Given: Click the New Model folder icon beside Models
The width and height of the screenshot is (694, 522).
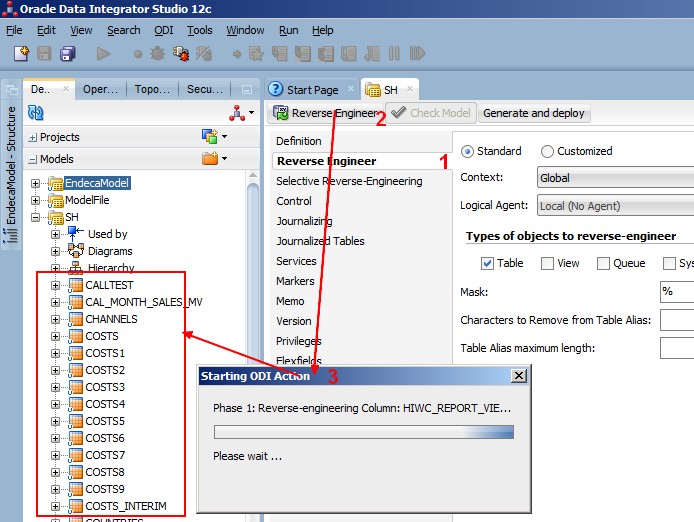Looking at the screenshot, I should click(210, 158).
